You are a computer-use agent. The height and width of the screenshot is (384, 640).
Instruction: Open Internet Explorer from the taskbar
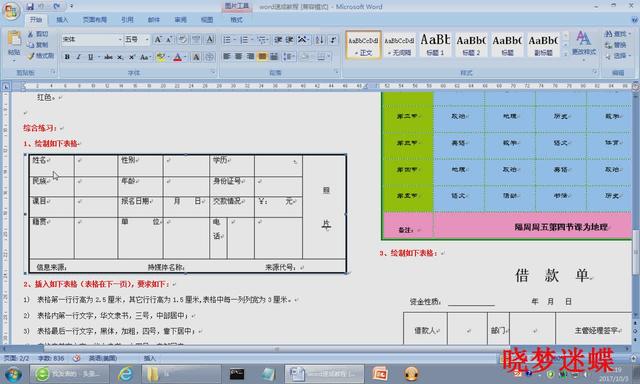[125, 374]
